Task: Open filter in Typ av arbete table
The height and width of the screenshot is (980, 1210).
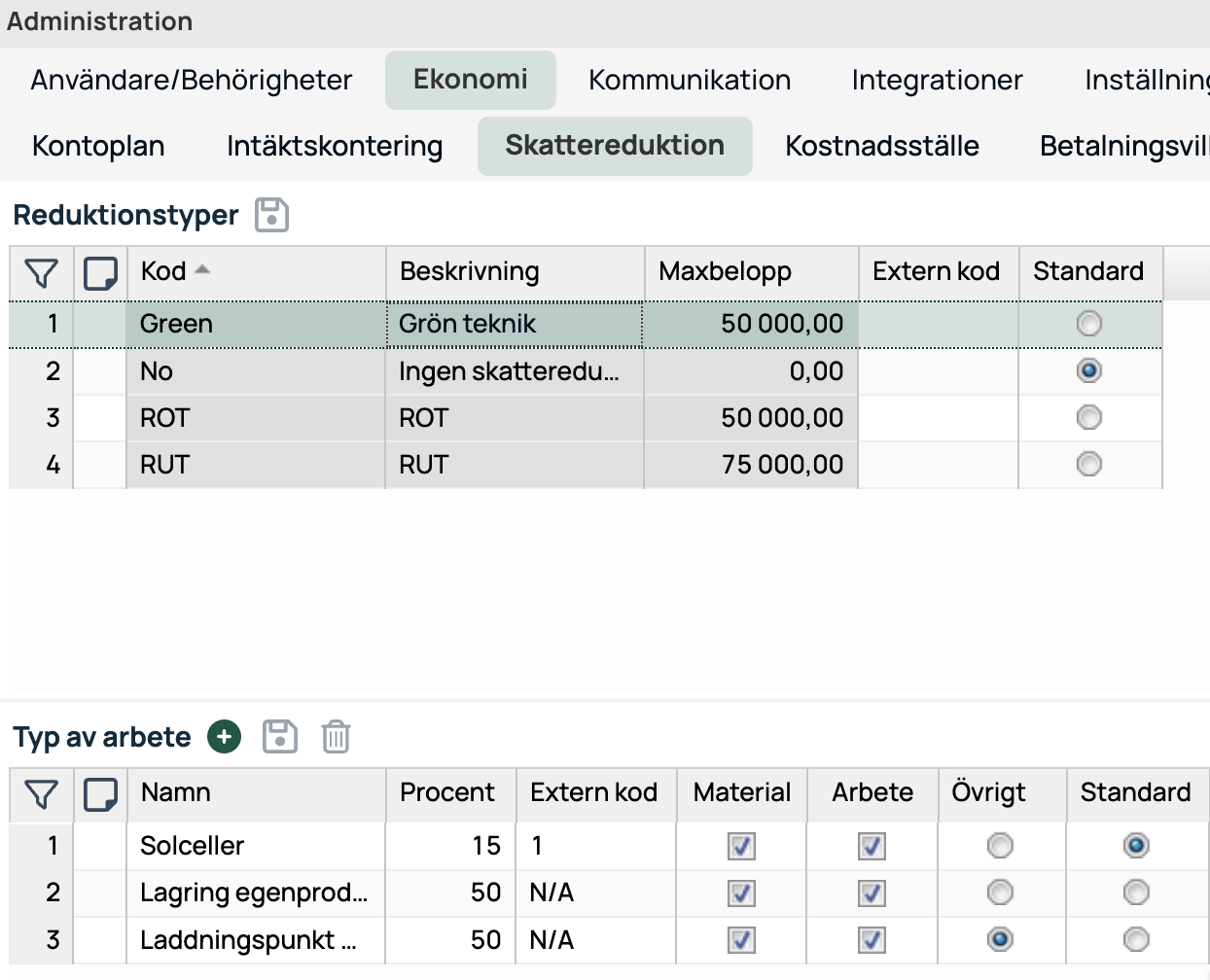Action: [42, 794]
